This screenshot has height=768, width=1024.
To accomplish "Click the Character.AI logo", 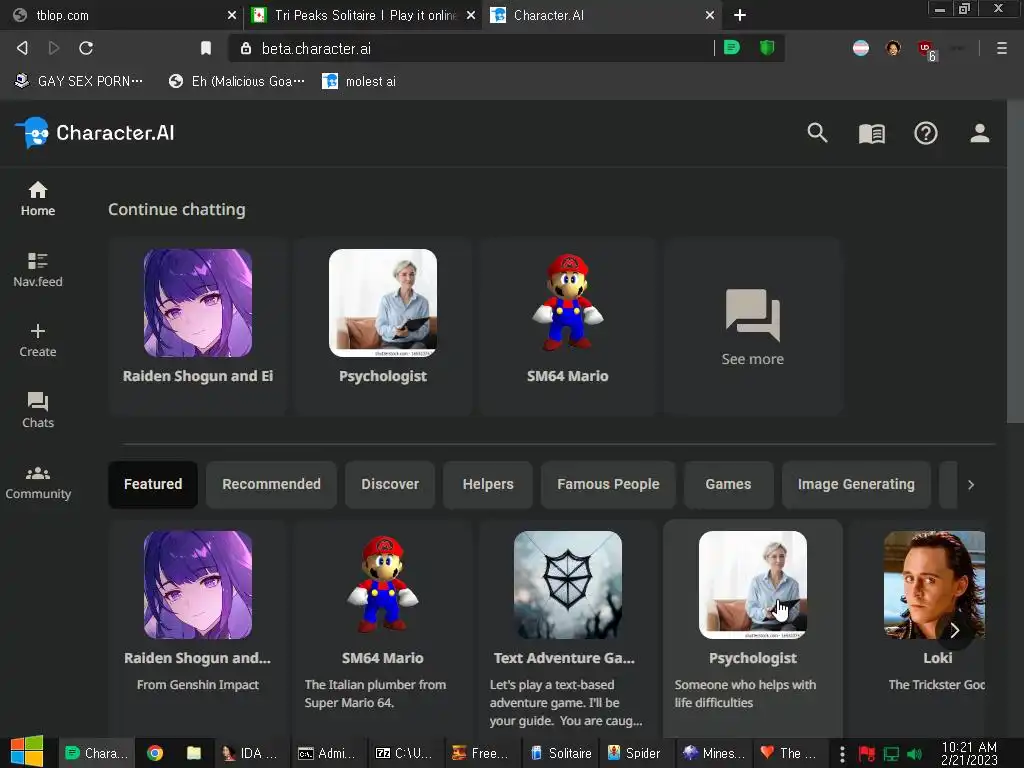I will pos(95,133).
